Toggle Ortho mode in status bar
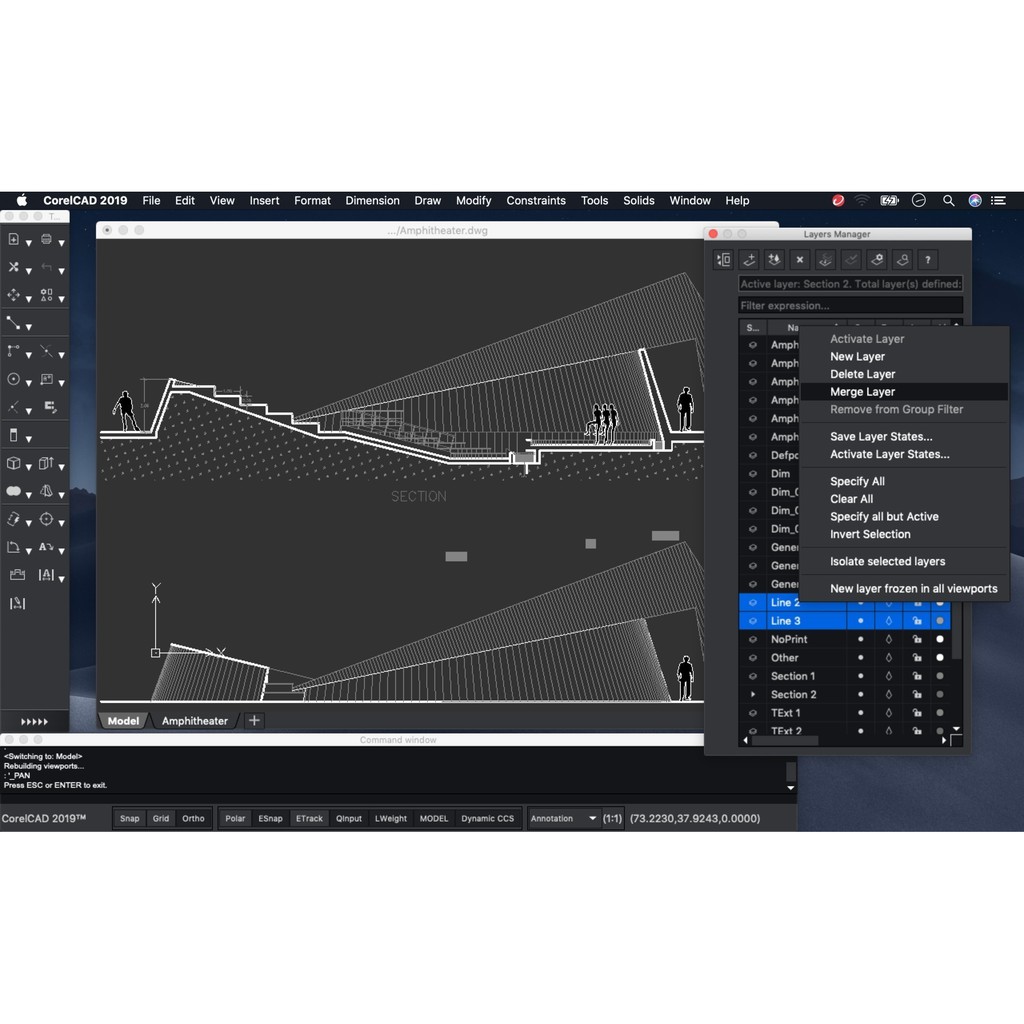The height and width of the screenshot is (1024, 1024). (x=193, y=818)
